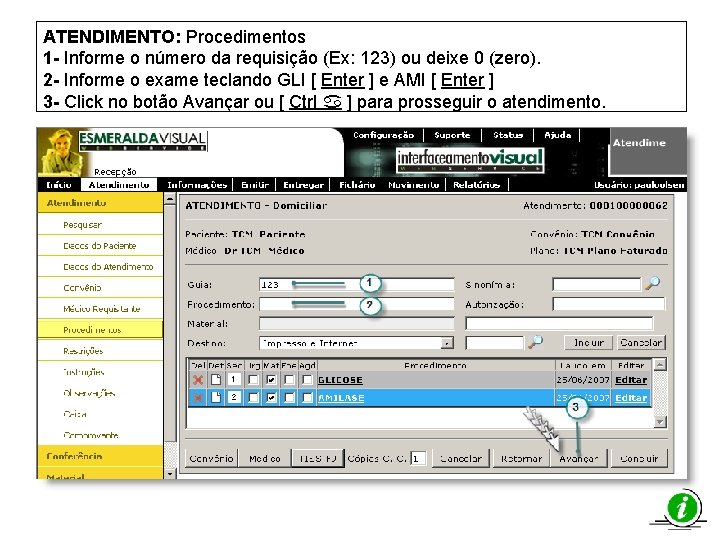Open details page icon for GLICOSE
The width and height of the screenshot is (720, 540).
(216, 380)
